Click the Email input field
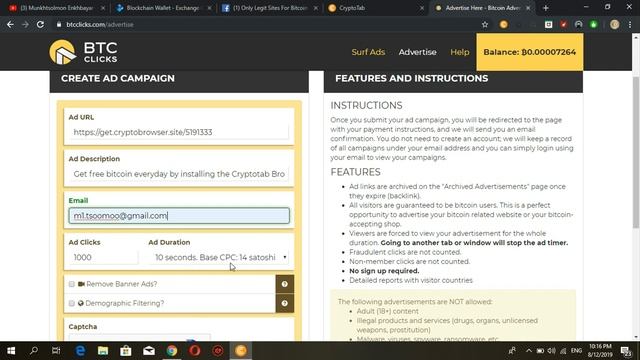This screenshot has width=640, height=360. [179, 216]
